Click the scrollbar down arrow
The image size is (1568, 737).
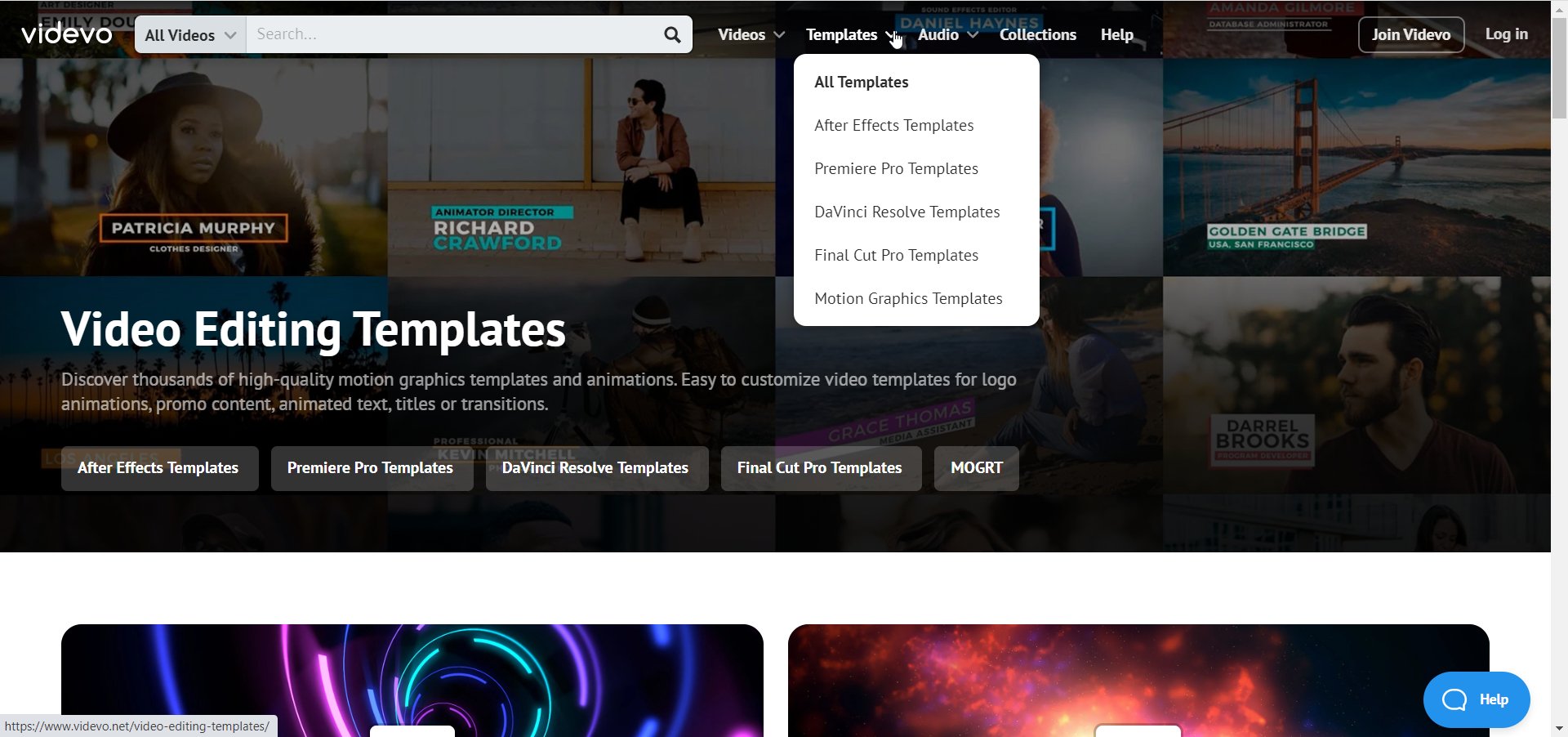click(x=1559, y=728)
